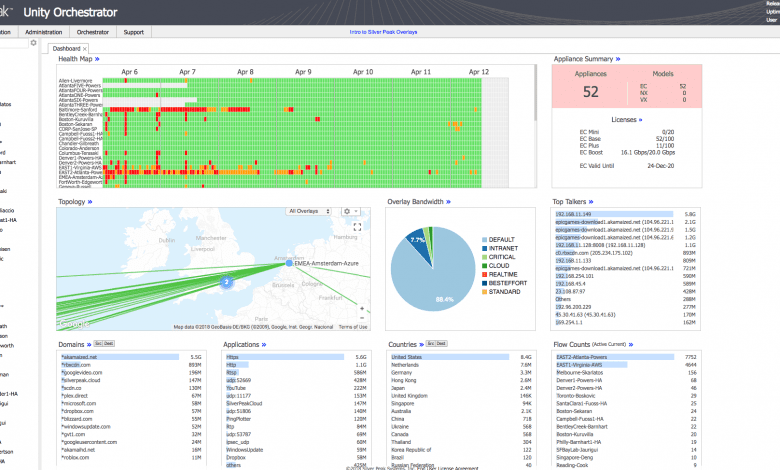Select the YouTube application row
Viewport: 780px width, 470px height.
coord(296,388)
